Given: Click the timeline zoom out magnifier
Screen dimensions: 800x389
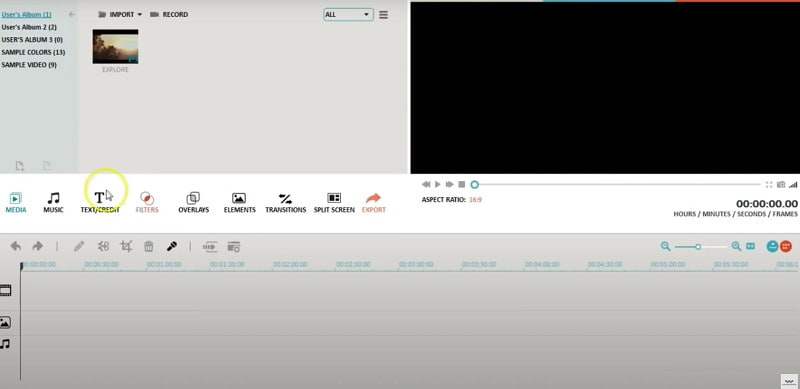Looking at the screenshot, I should 666,246.
